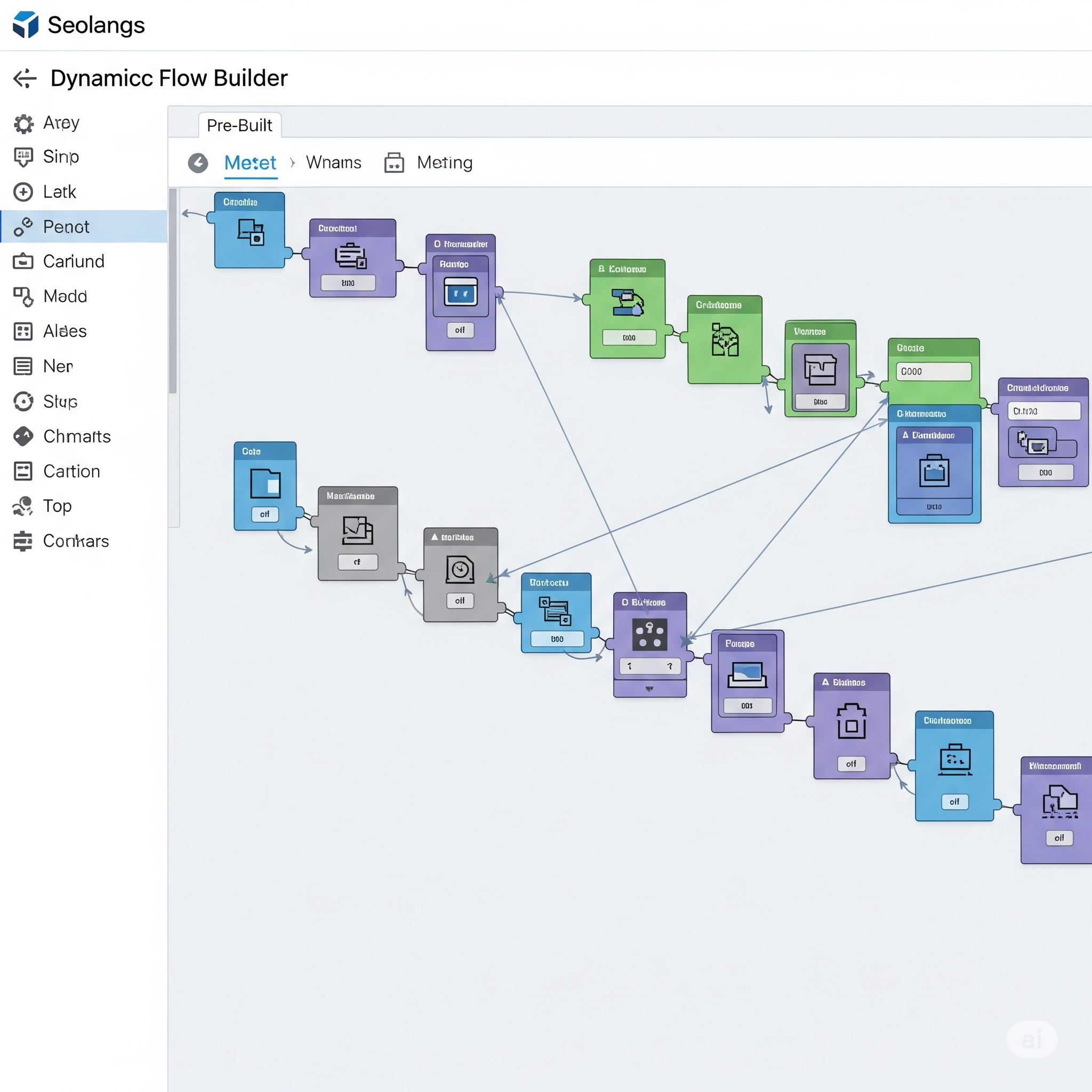Open the Arey gear icon in sidebar

(x=23, y=123)
